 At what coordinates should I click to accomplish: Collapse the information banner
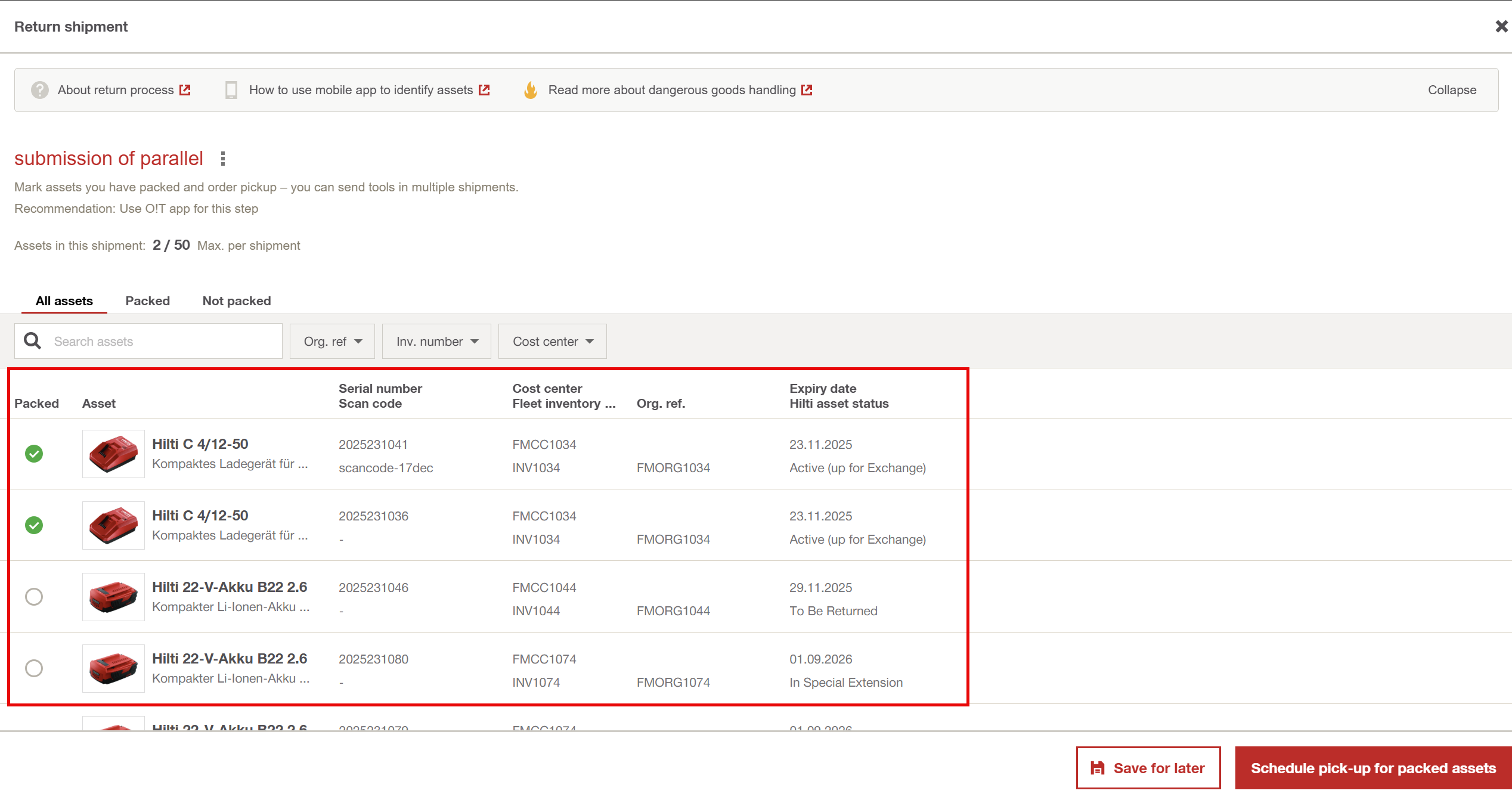pyautogui.click(x=1452, y=90)
